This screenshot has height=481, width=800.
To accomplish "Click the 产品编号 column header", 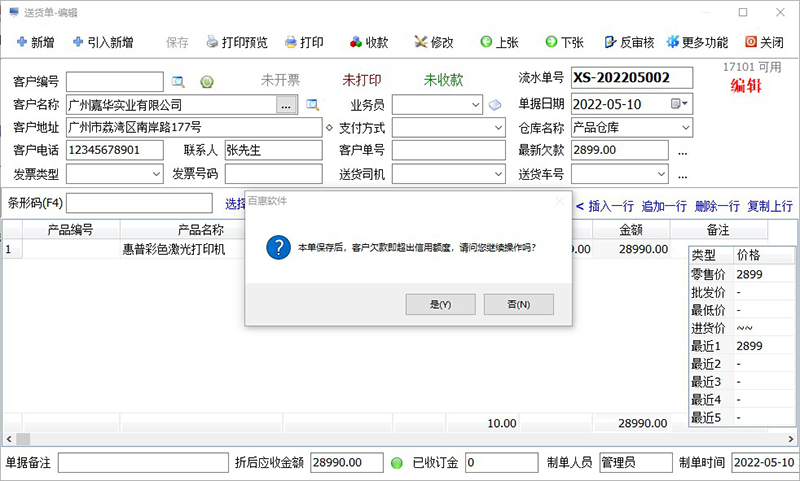I will pyautogui.click(x=70, y=230).
